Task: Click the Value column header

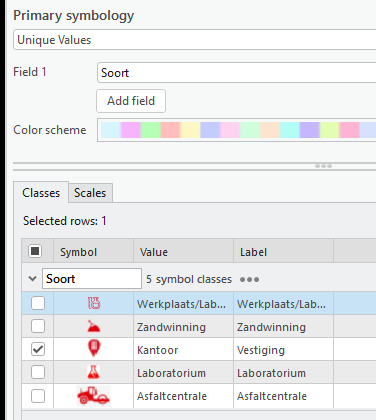Action: pos(183,252)
